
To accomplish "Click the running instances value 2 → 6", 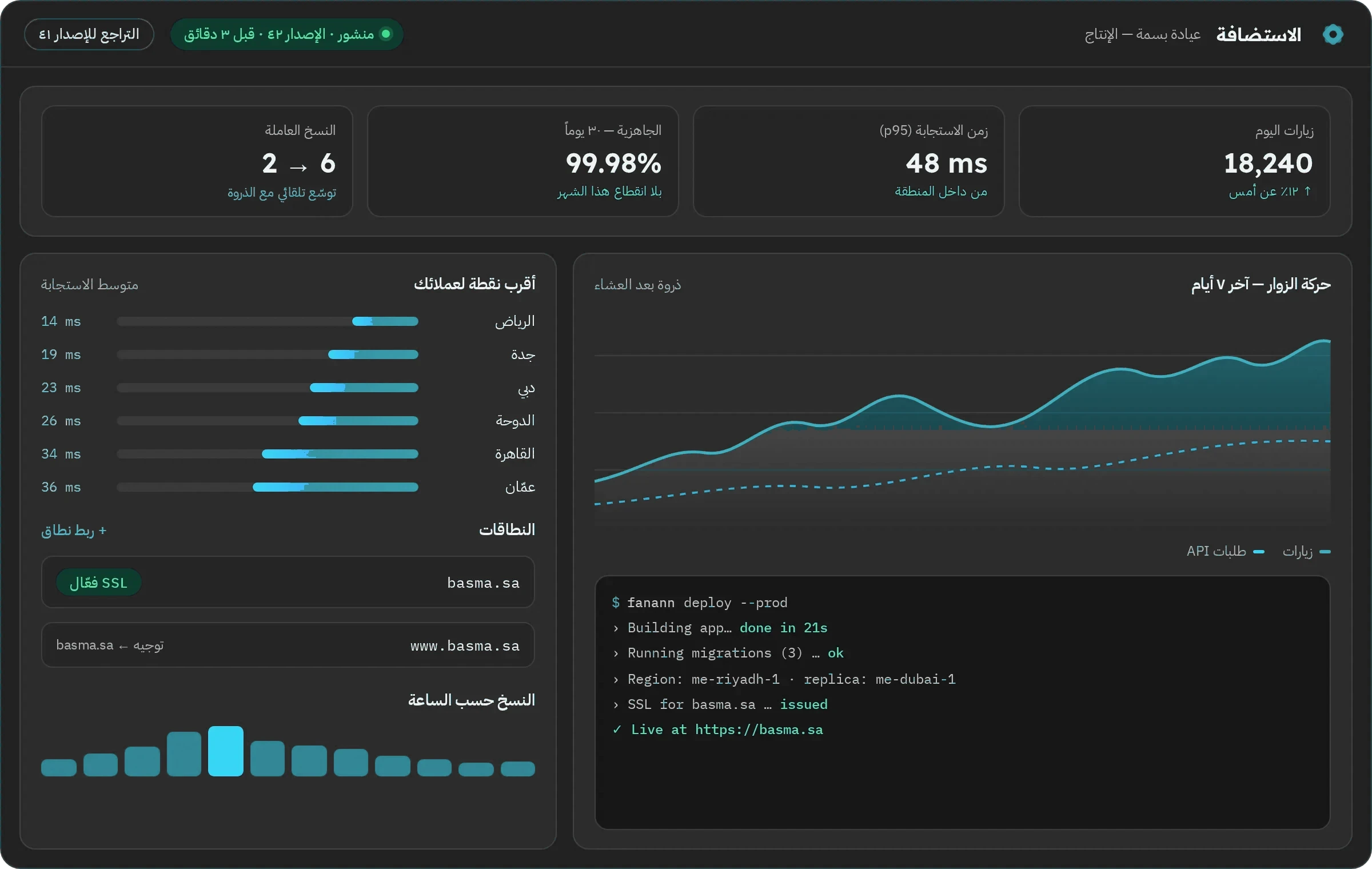I will point(299,164).
